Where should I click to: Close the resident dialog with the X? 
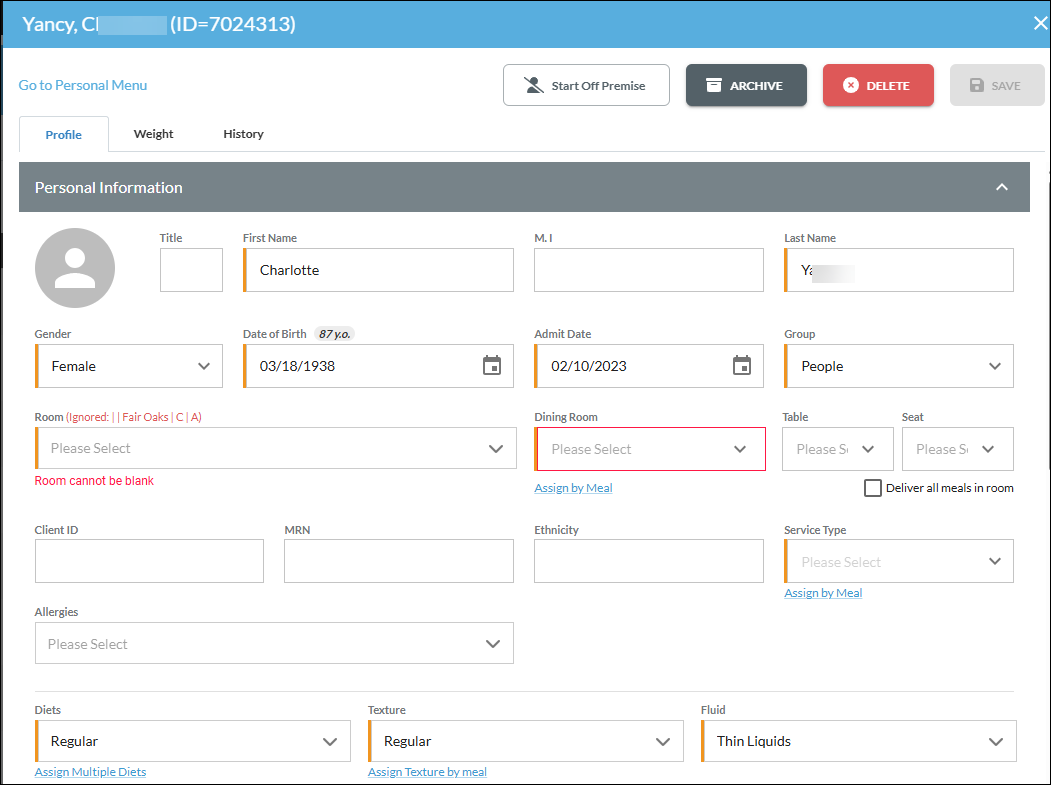(x=1040, y=23)
